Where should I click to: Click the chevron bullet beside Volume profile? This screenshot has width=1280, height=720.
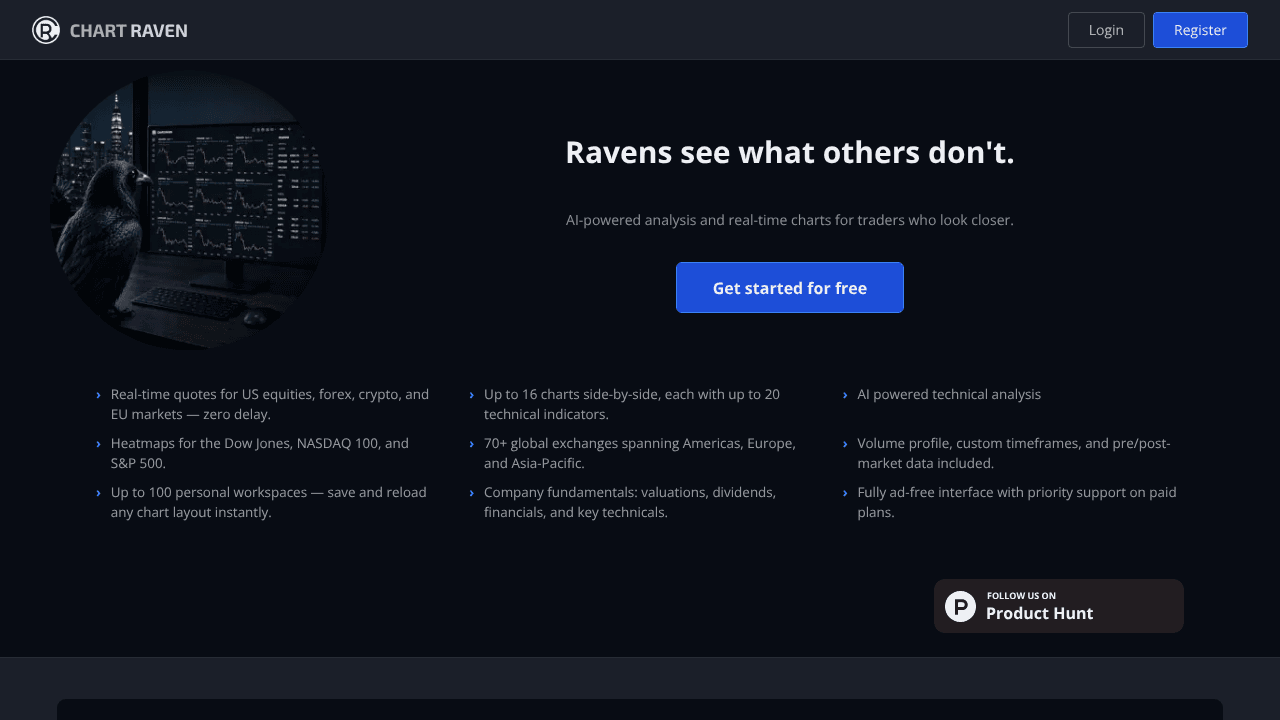click(845, 445)
